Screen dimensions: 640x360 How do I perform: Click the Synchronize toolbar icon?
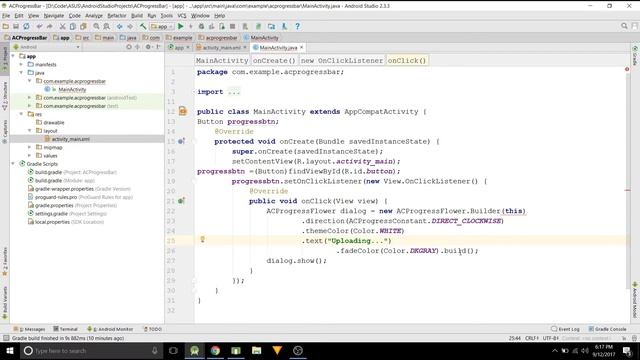pyautogui.click(x=26, y=27)
